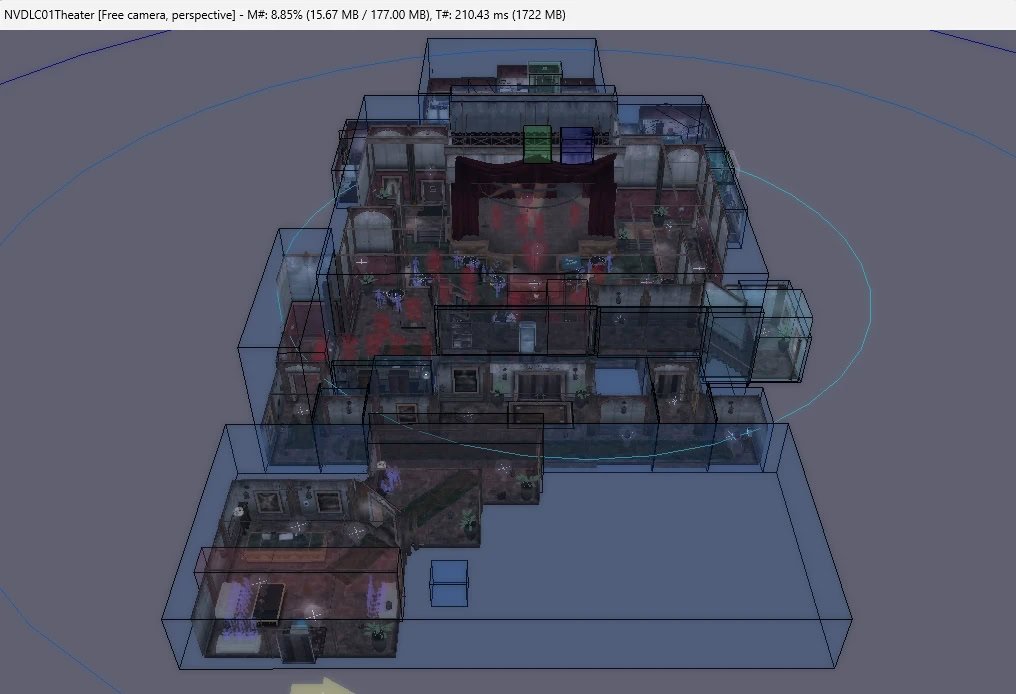Select the left framed painting on the bedroom wall
The image size is (1016, 694).
tap(268, 502)
